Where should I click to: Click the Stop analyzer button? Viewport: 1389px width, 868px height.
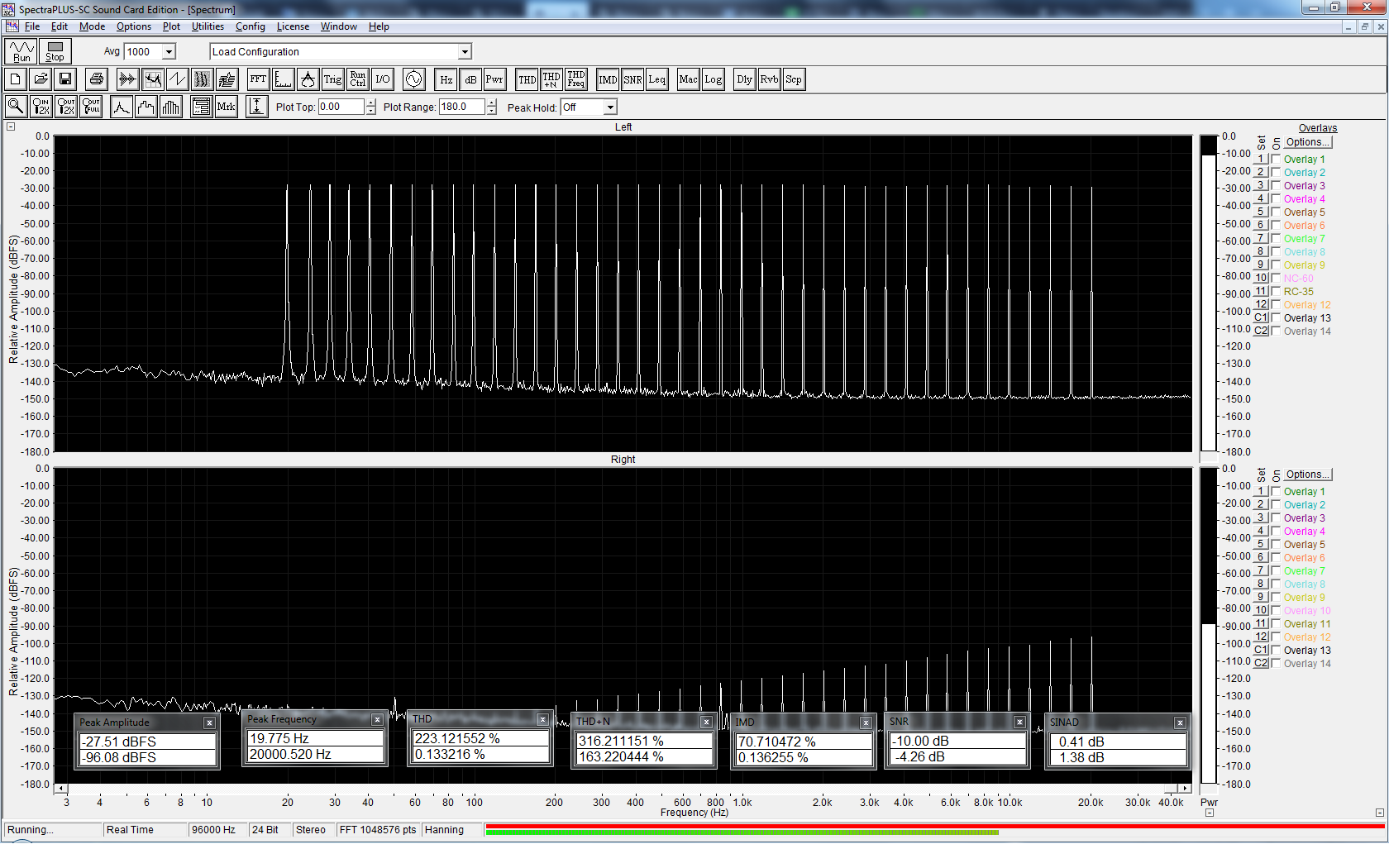click(55, 51)
